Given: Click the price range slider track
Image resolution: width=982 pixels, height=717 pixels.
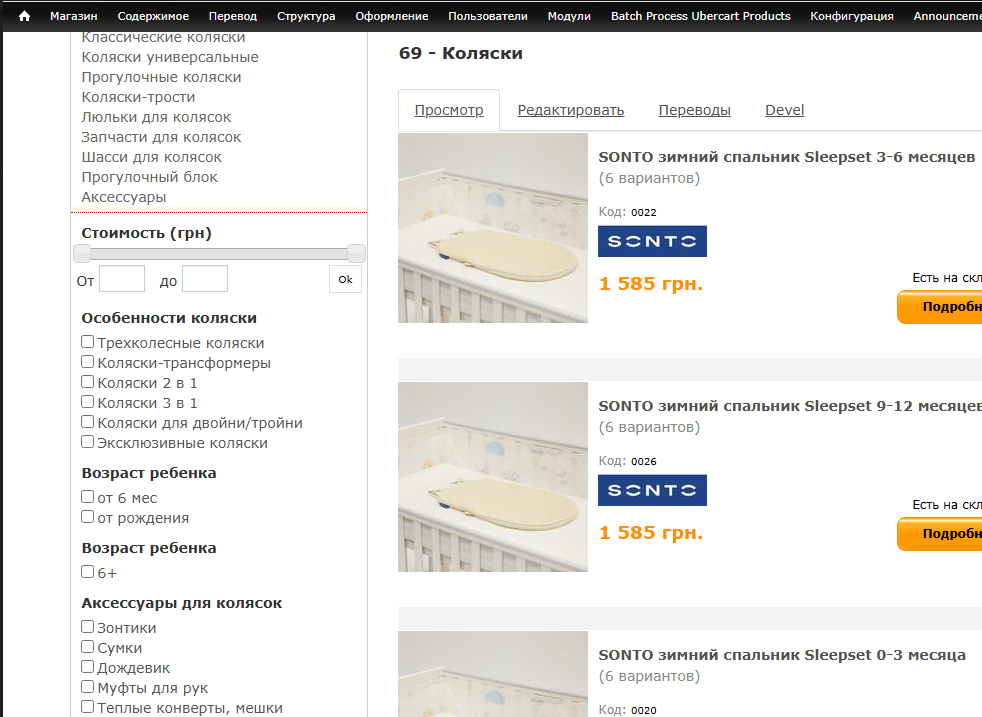Looking at the screenshot, I should coord(219,254).
